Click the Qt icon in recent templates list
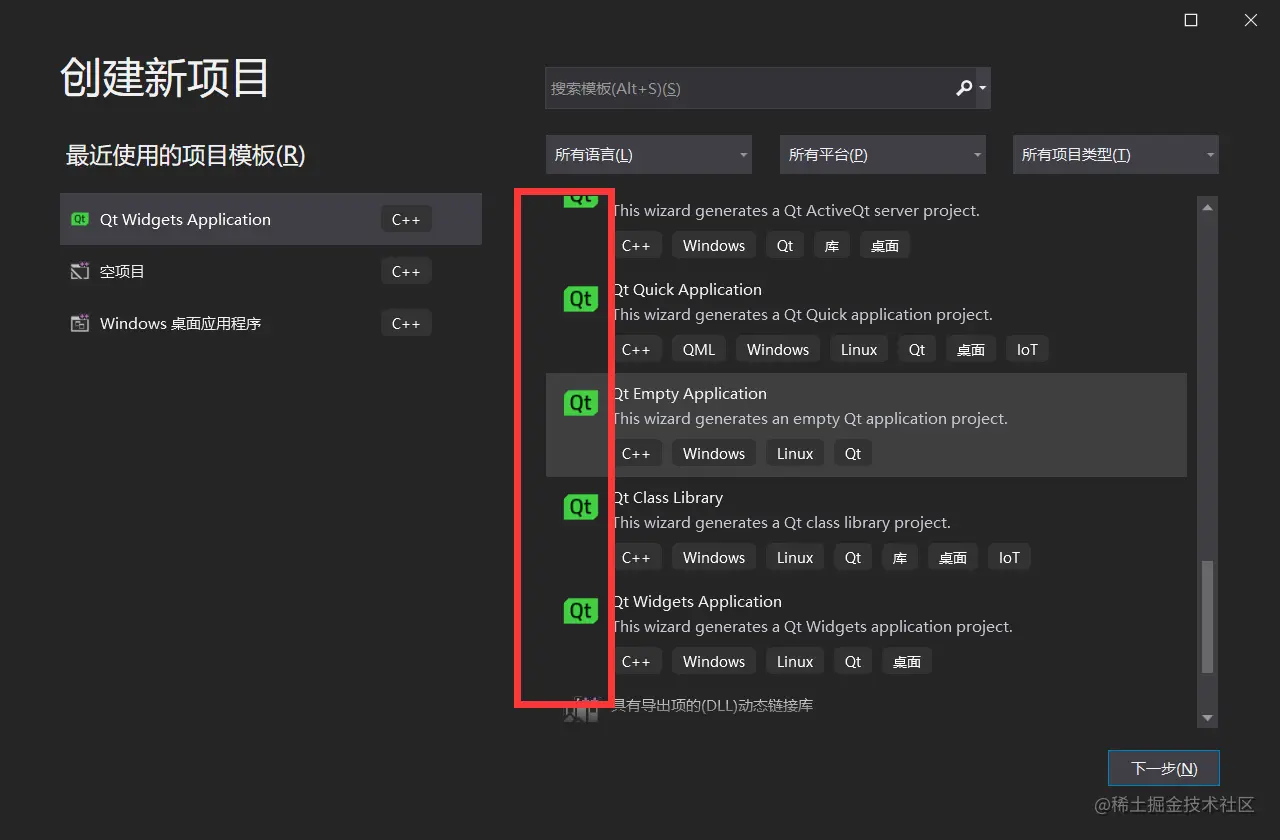1280x840 pixels. coord(80,219)
